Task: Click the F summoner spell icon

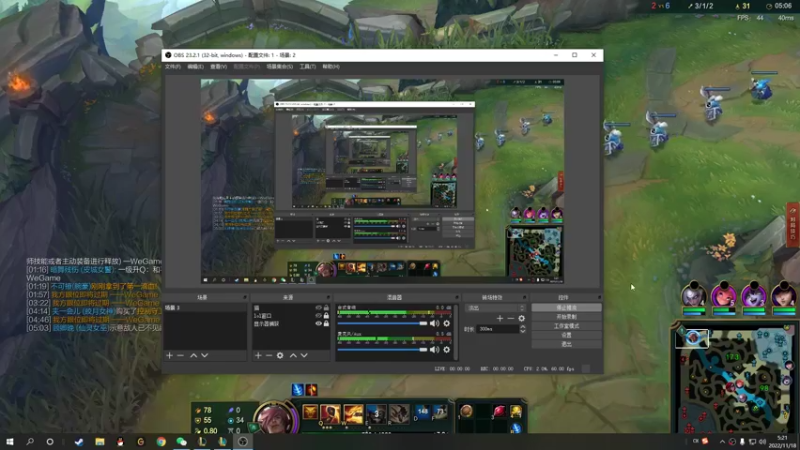Action: tap(440, 411)
